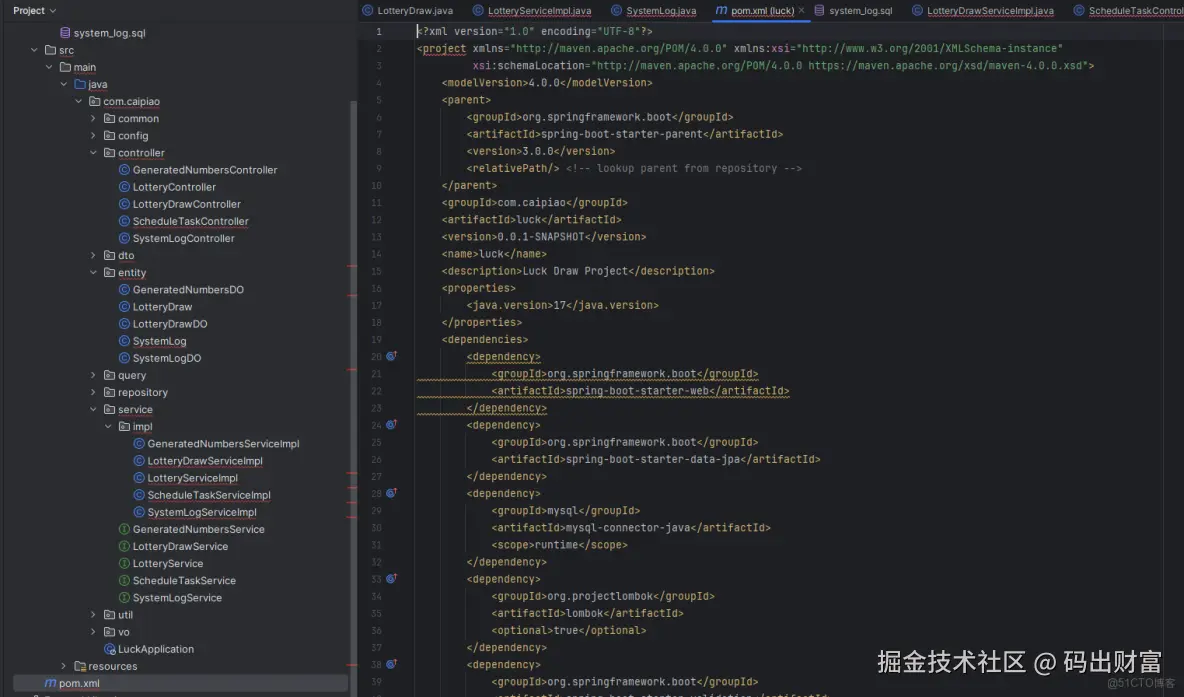This screenshot has height=697, width=1184.
Task: Switch to system_log.sql tab
Action: click(x=853, y=11)
